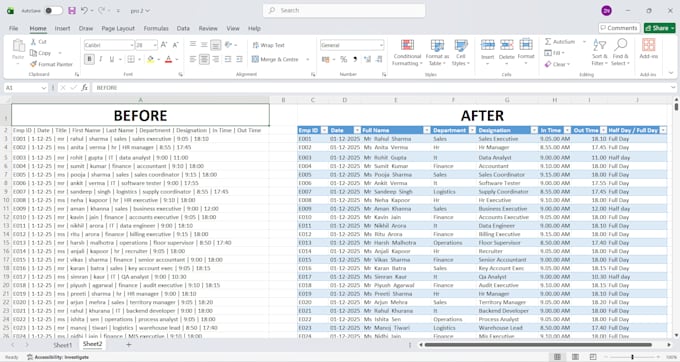Viewport: 680px width, 362px height.
Task: Click the Redo arrow icon
Action: 102,10
